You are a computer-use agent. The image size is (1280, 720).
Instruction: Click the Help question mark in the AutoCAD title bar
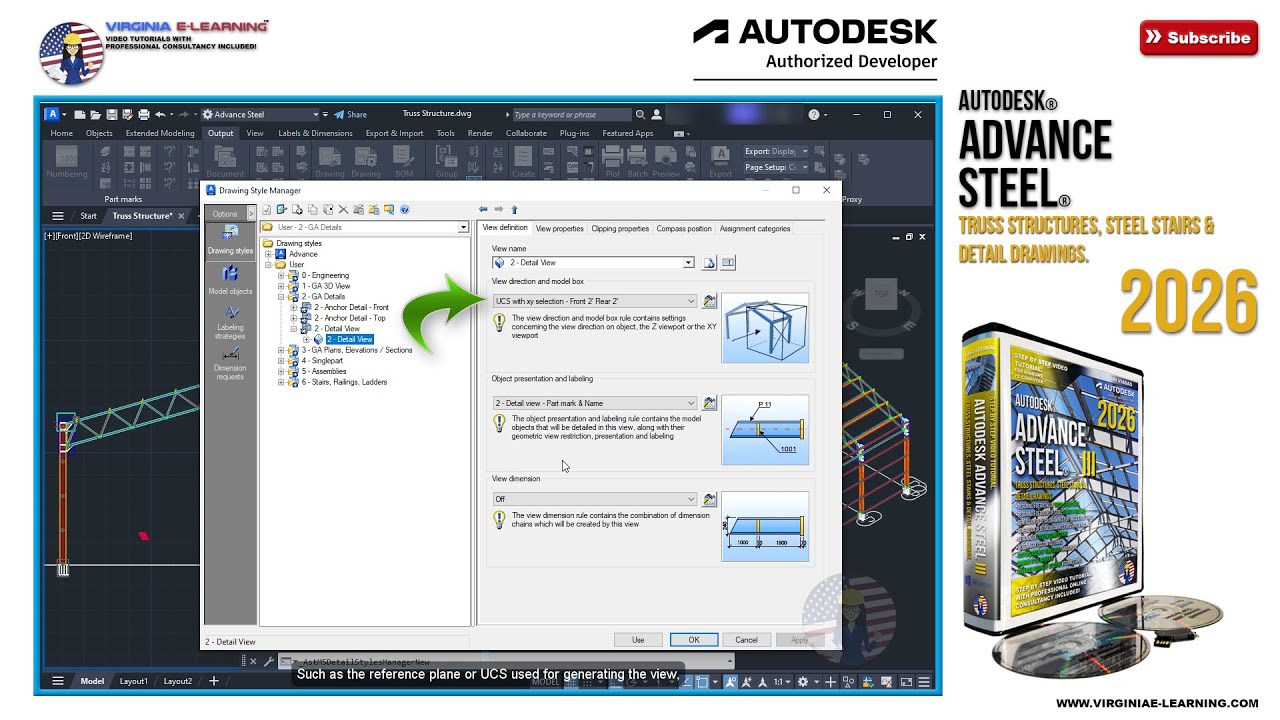[x=813, y=114]
